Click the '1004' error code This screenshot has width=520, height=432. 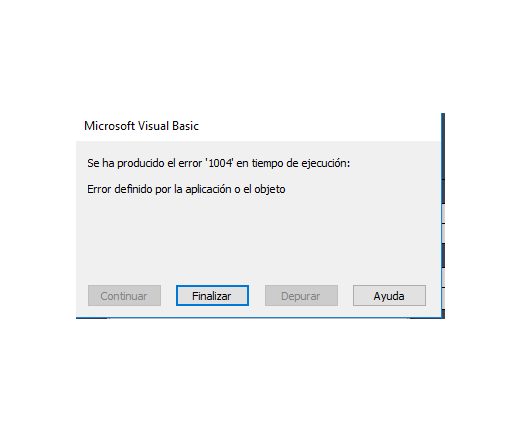220,163
